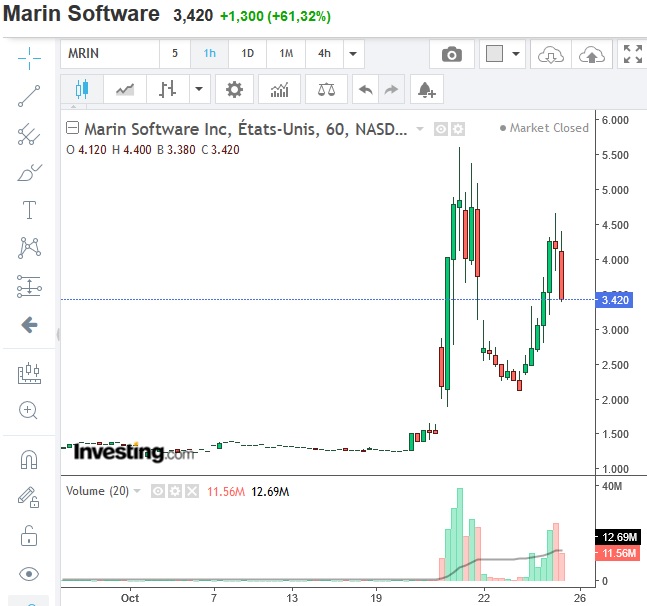The width and height of the screenshot is (647, 606).
Task: Click the 11.56M volume label
Action: point(618,553)
